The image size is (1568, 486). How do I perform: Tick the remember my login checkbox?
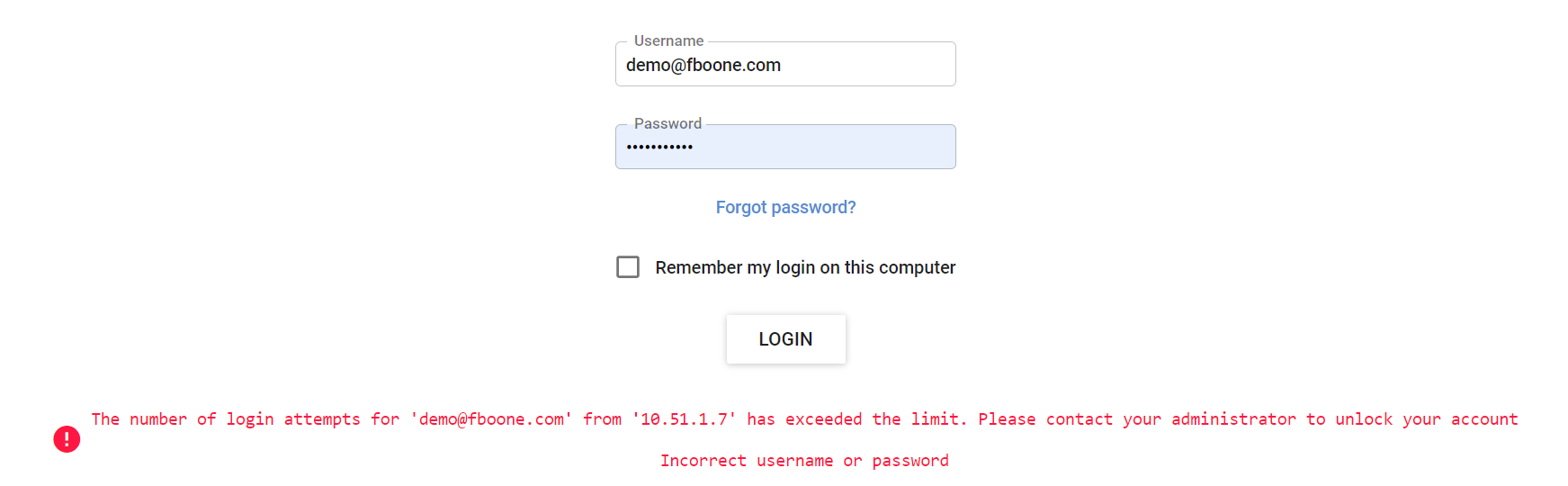(628, 267)
